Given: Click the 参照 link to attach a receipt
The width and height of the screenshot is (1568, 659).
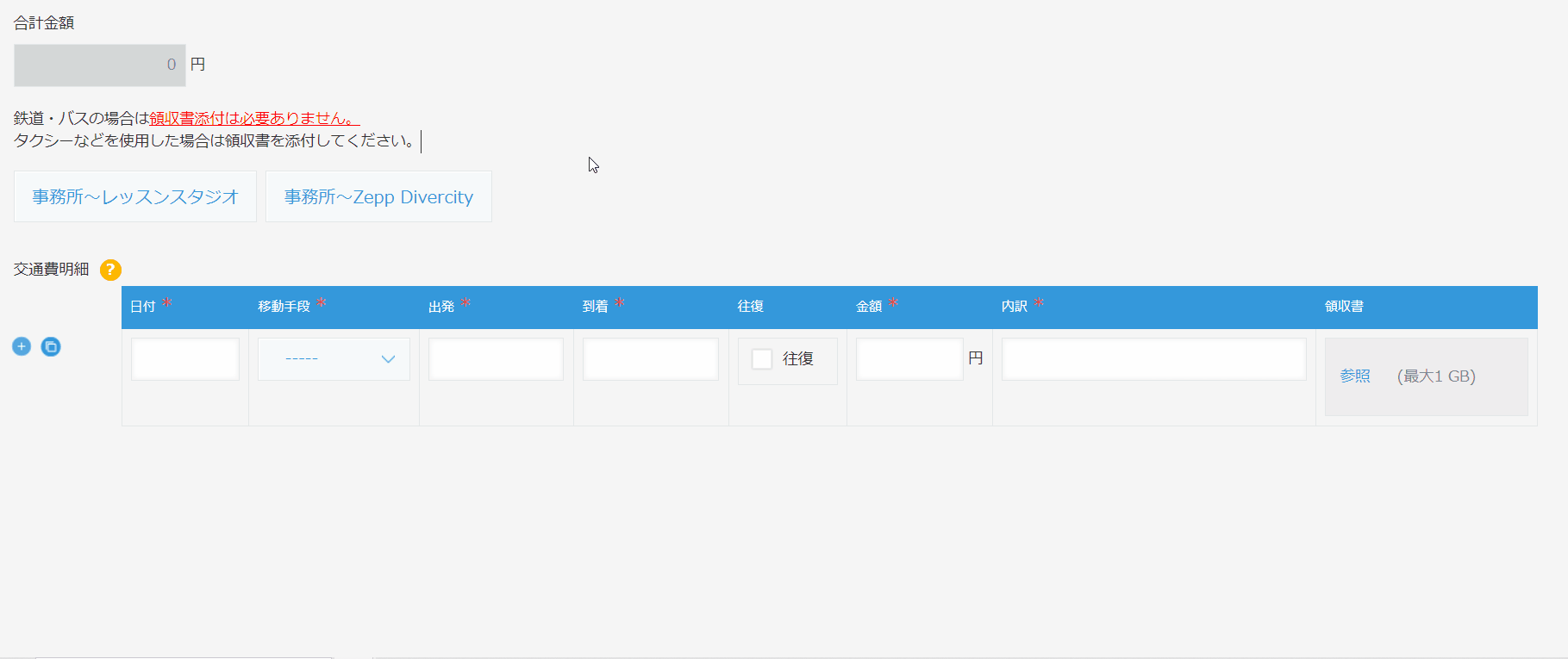Looking at the screenshot, I should 1354,376.
